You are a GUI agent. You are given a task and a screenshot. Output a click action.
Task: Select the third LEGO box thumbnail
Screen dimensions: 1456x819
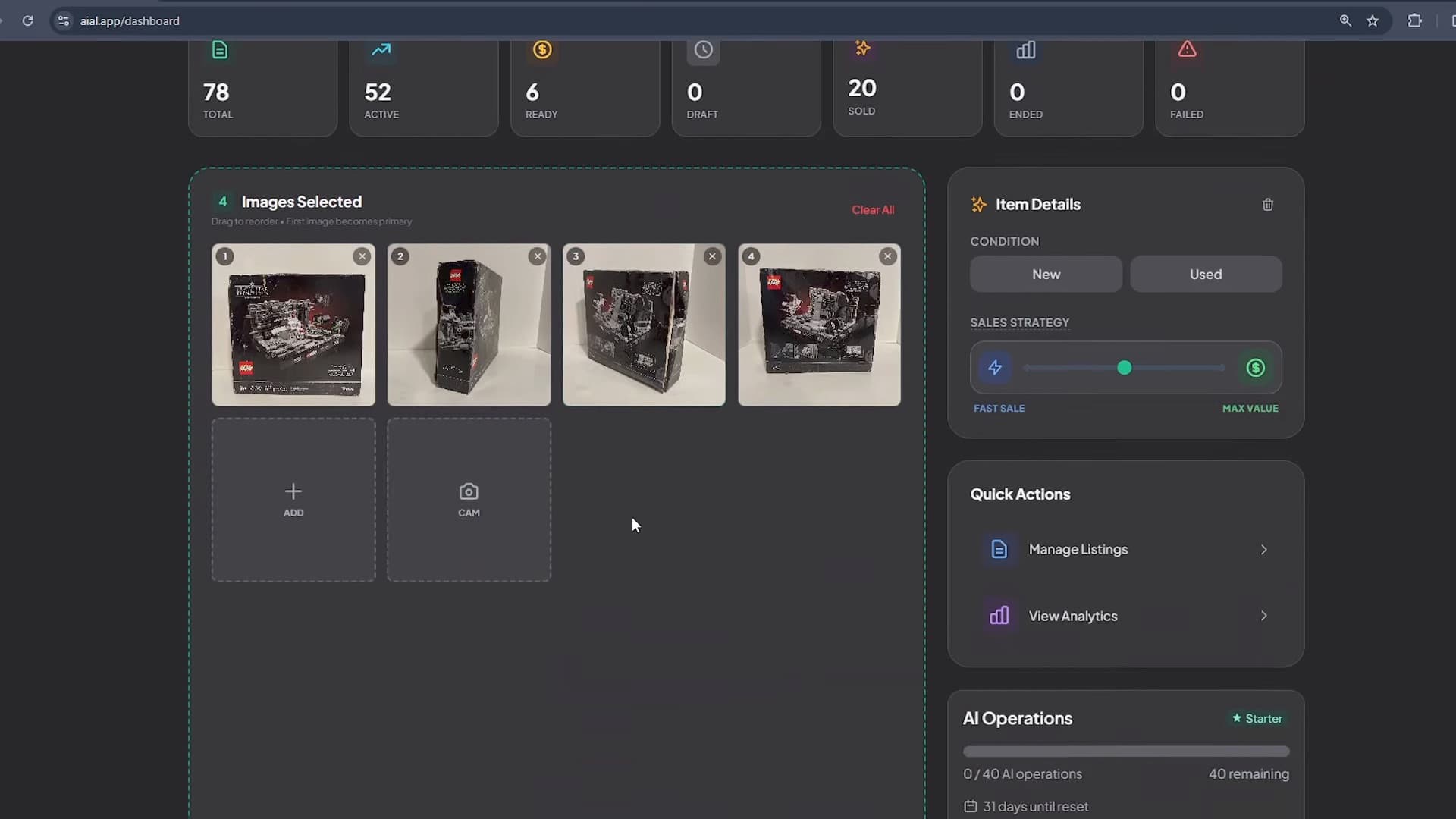coord(644,325)
